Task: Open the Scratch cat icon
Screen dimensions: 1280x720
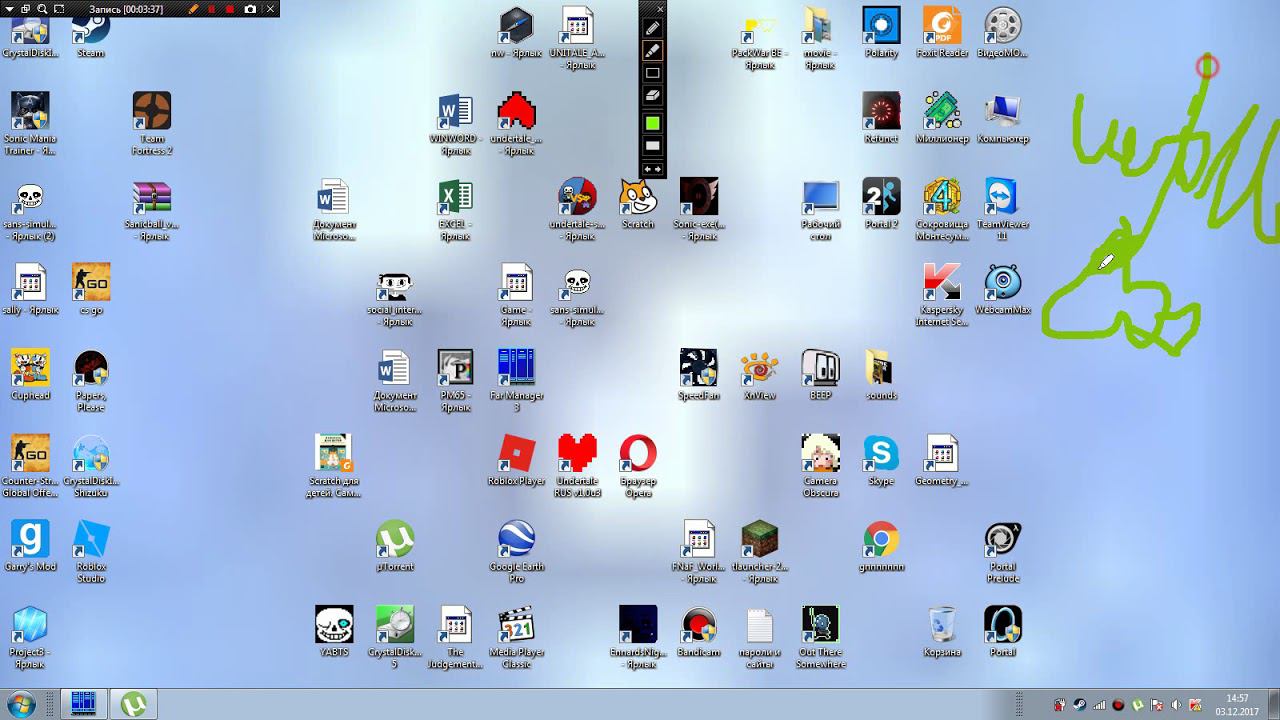Action: click(x=638, y=204)
